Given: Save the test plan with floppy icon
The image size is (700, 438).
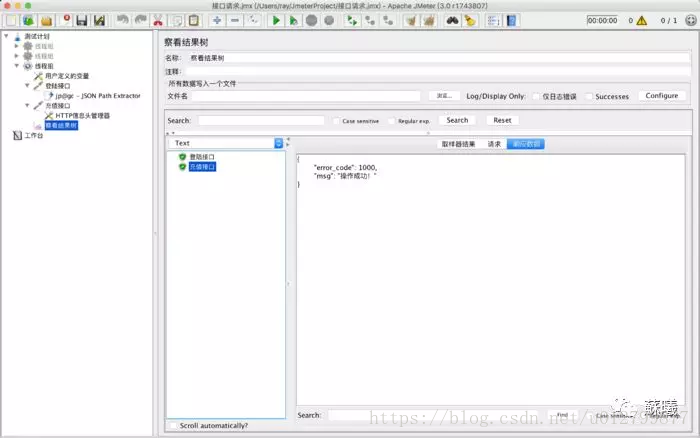Looking at the screenshot, I should pos(82,21).
